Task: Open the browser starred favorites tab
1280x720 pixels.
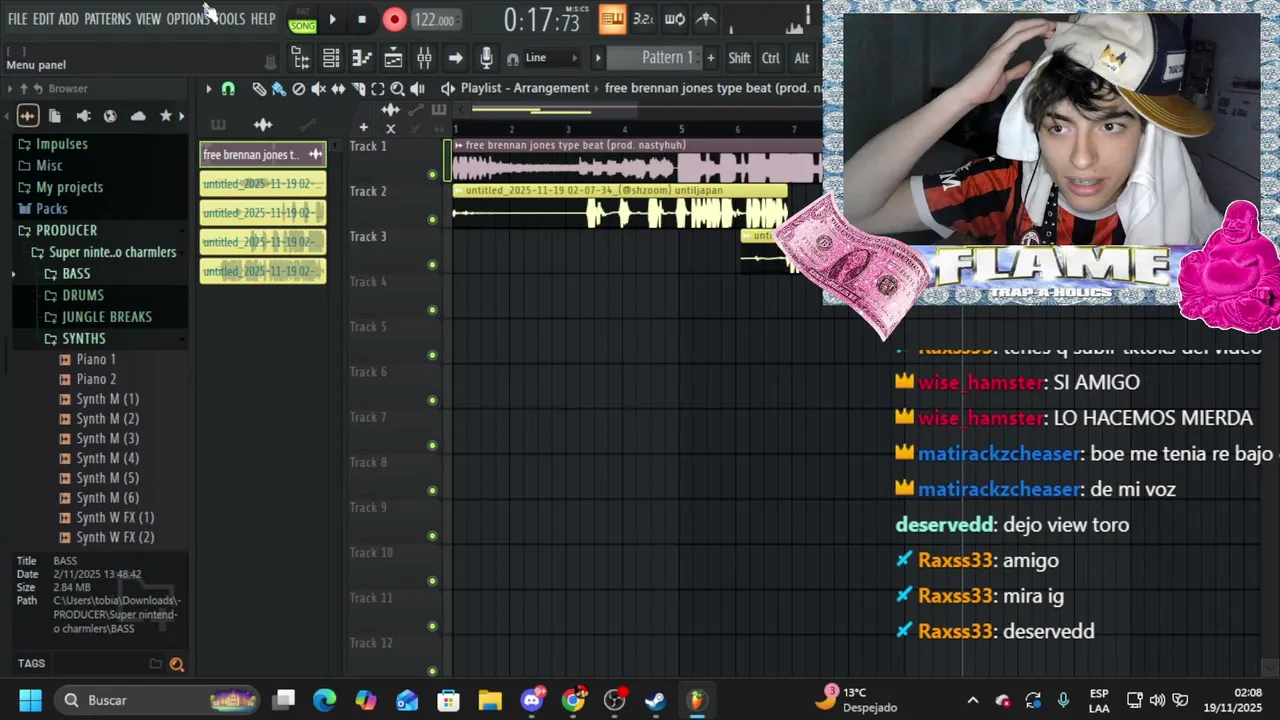Action: [166, 116]
